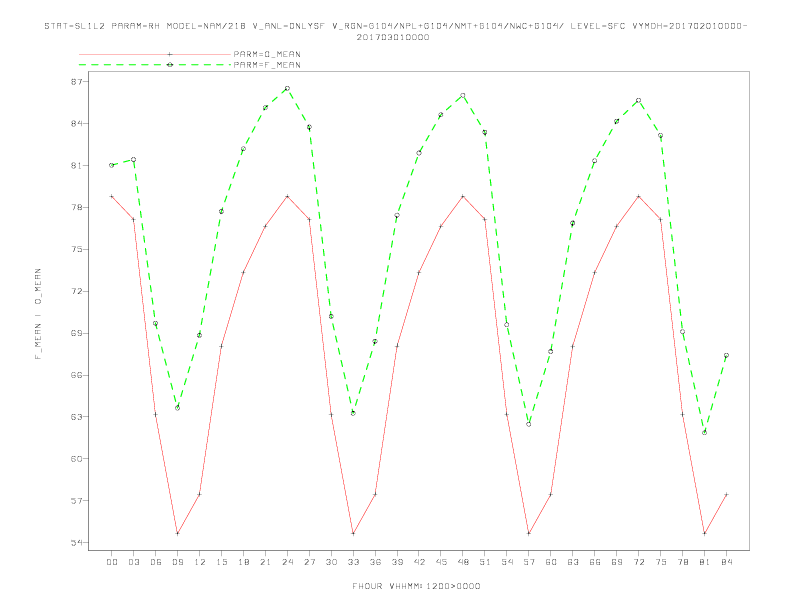The image size is (792, 612).
Task: Click the x-axis tick label 00
Action: click(x=112, y=562)
